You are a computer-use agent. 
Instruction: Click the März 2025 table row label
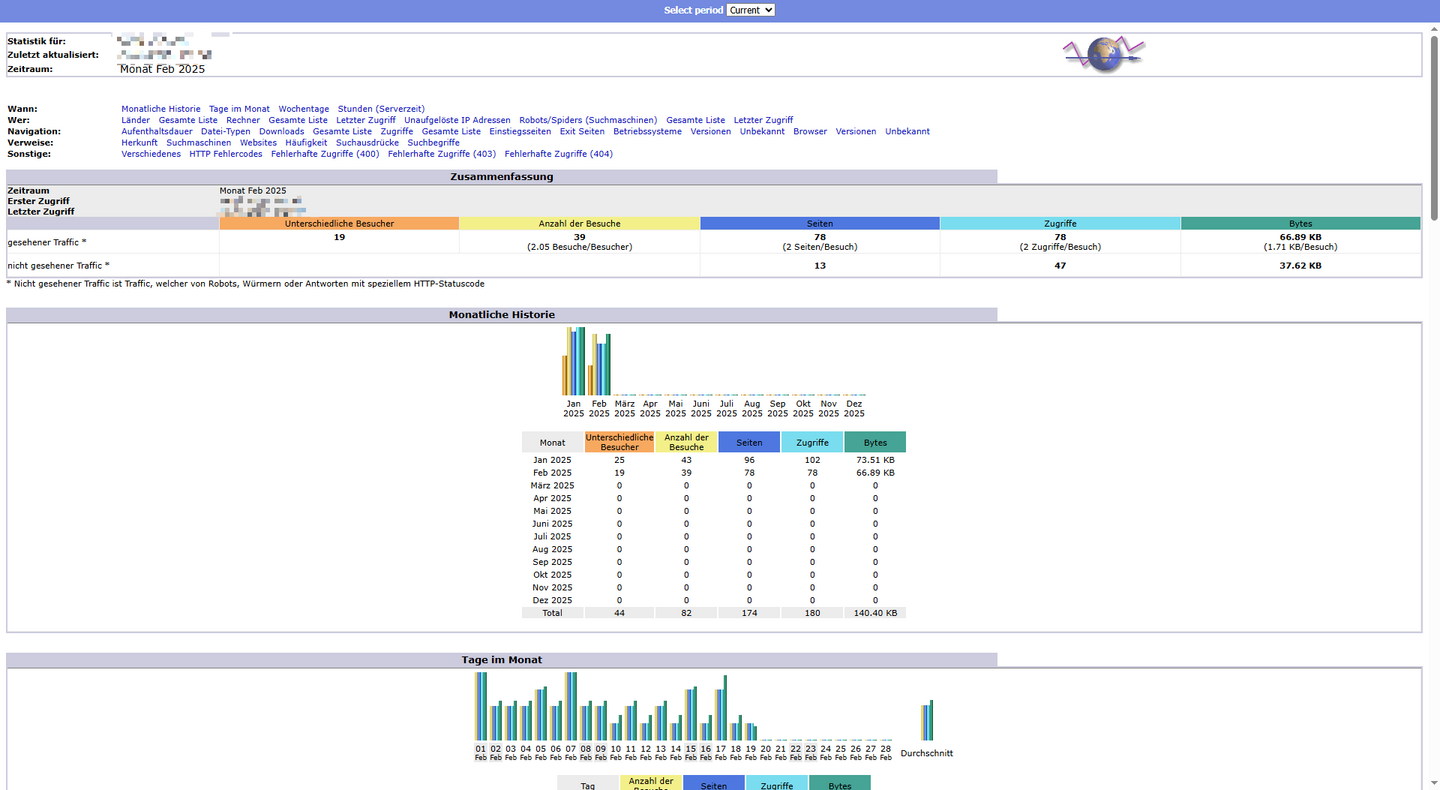pos(552,486)
